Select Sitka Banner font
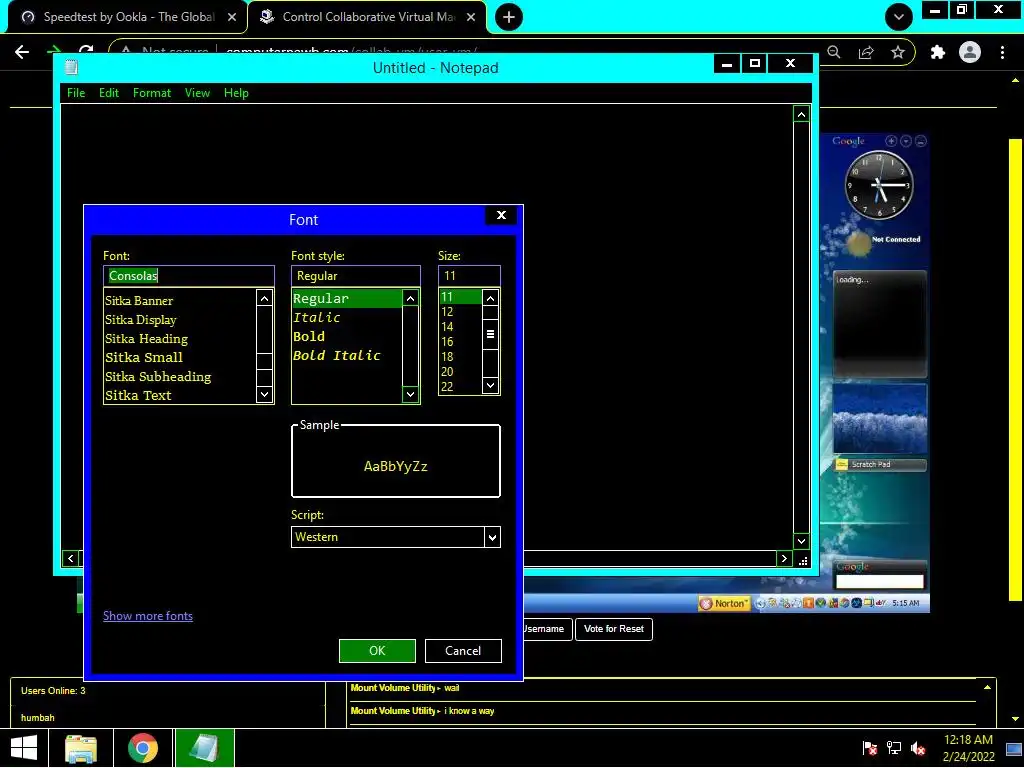 139,300
